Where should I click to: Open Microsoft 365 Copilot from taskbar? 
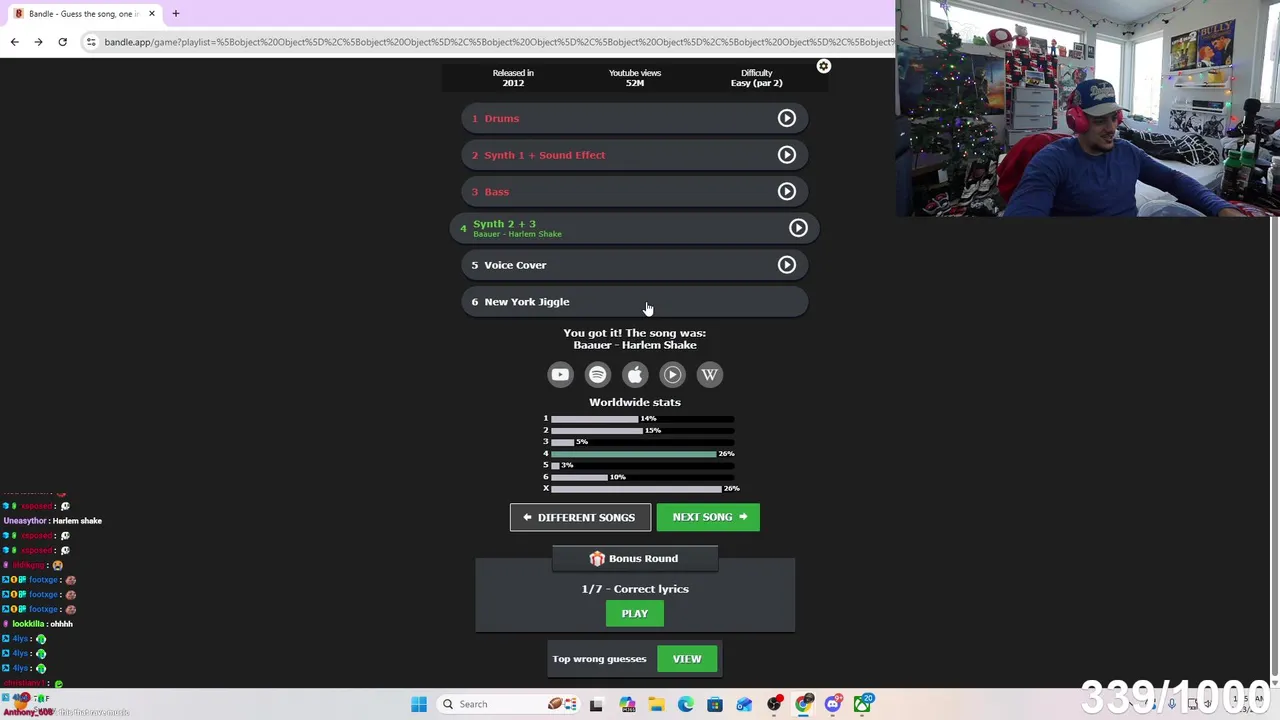coord(627,704)
